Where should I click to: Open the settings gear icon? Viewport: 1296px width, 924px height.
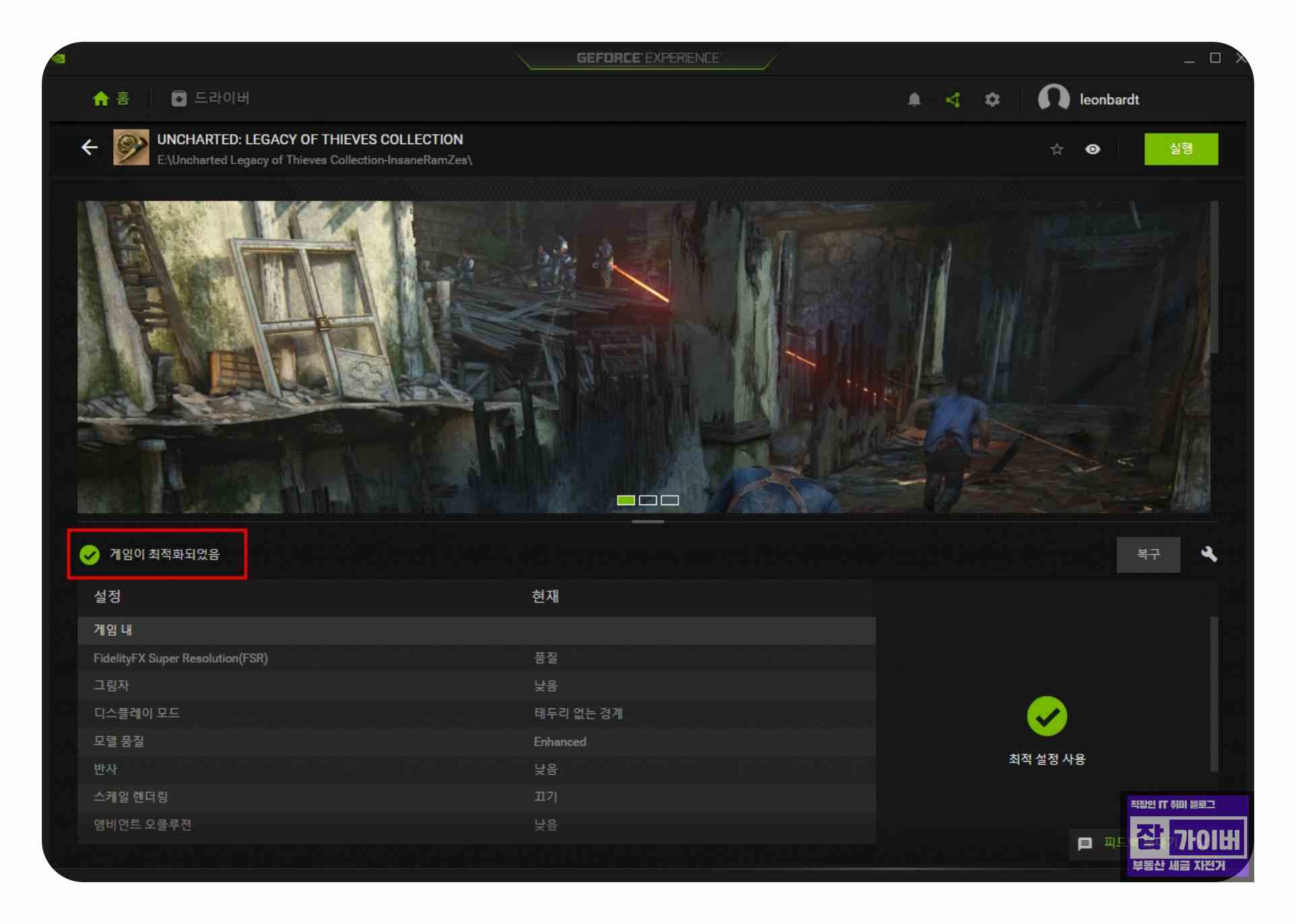992,100
